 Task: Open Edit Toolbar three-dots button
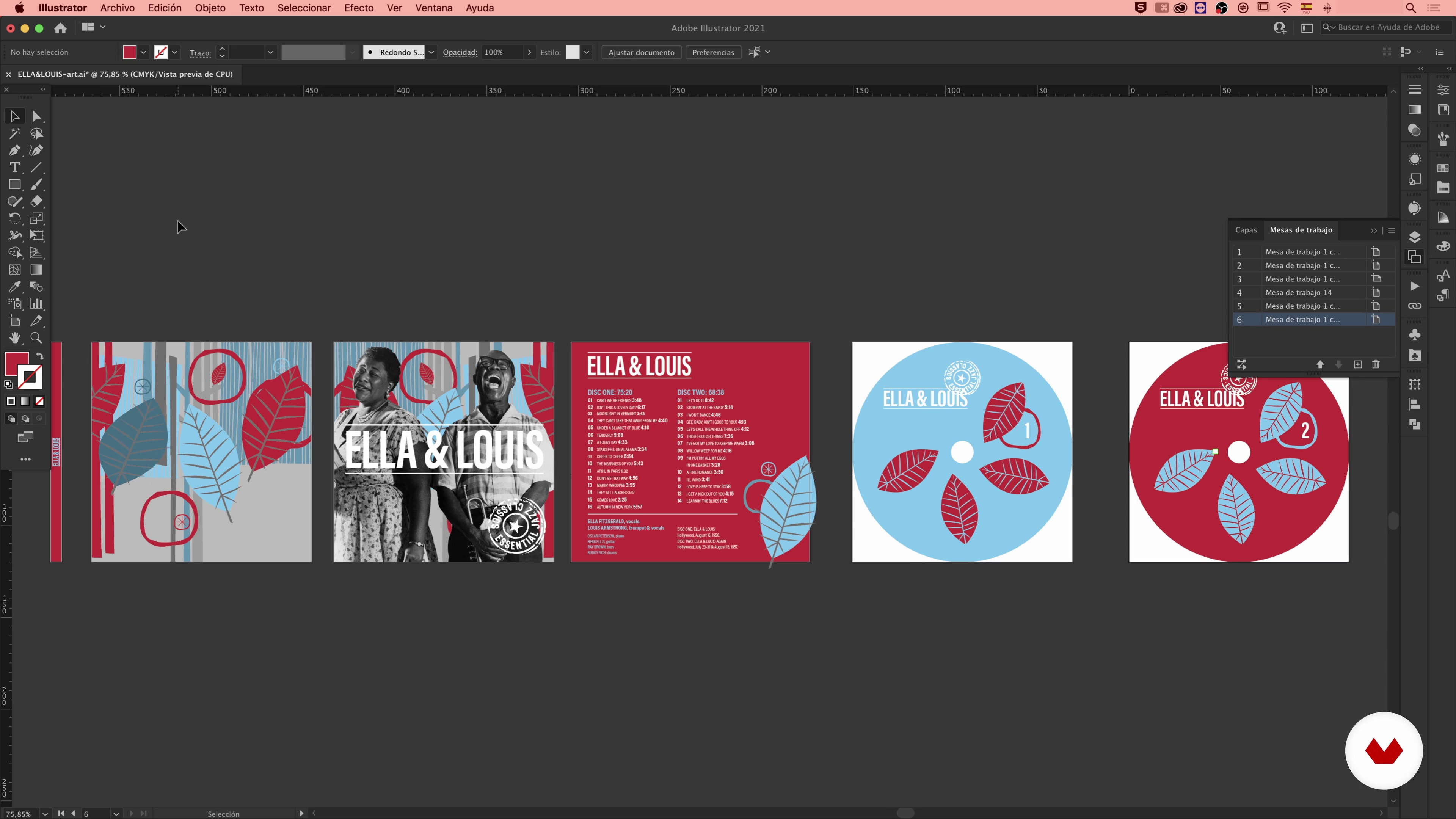coord(25,459)
